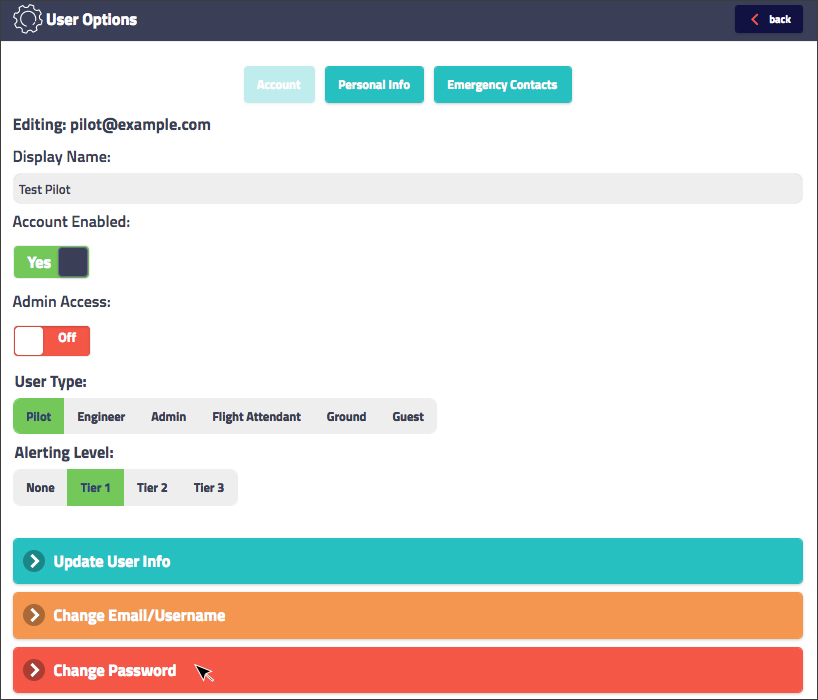Click the chevron icon on Change Password
Viewport: 818px width, 700px height.
(34, 670)
